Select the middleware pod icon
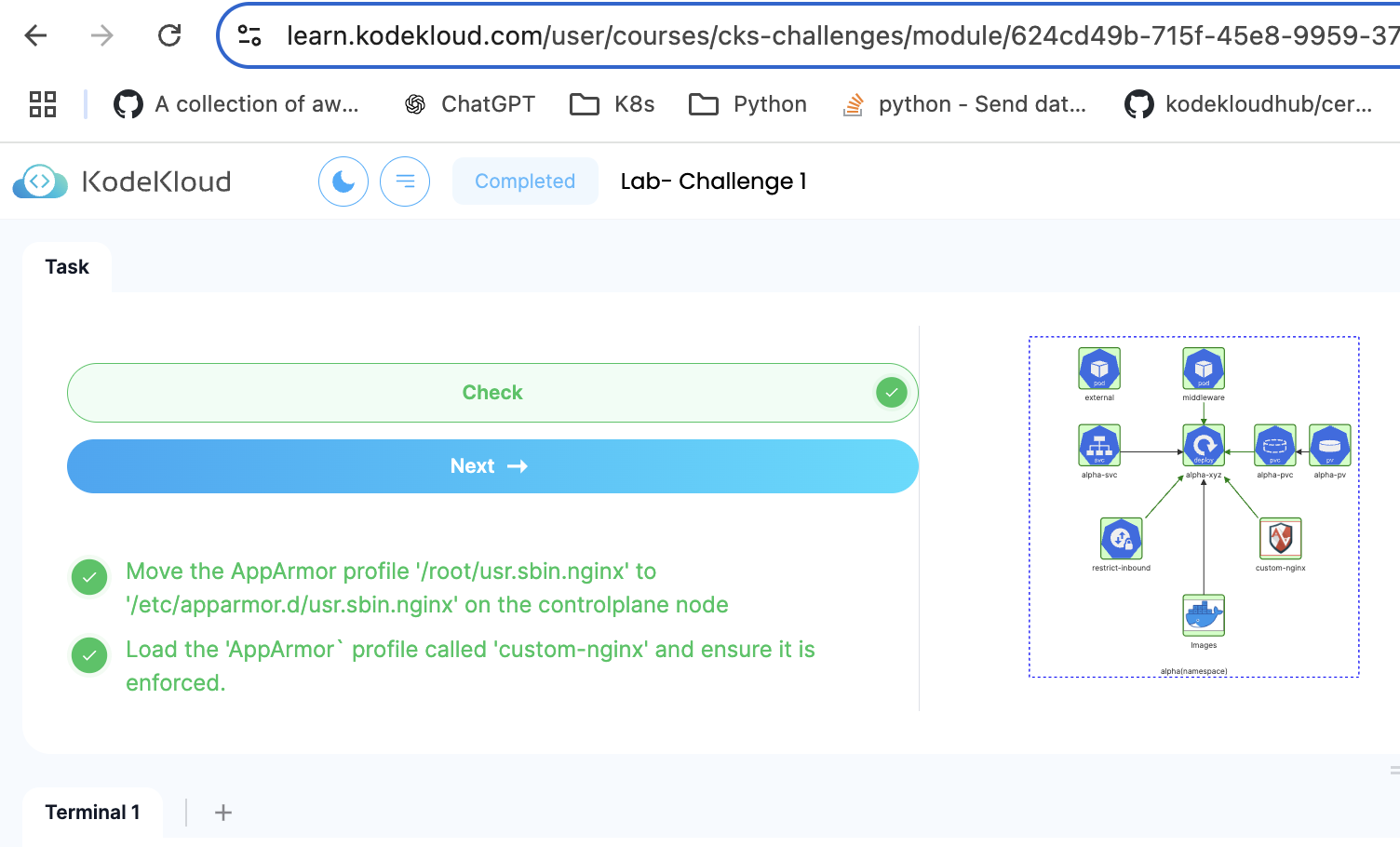 tap(1203, 369)
